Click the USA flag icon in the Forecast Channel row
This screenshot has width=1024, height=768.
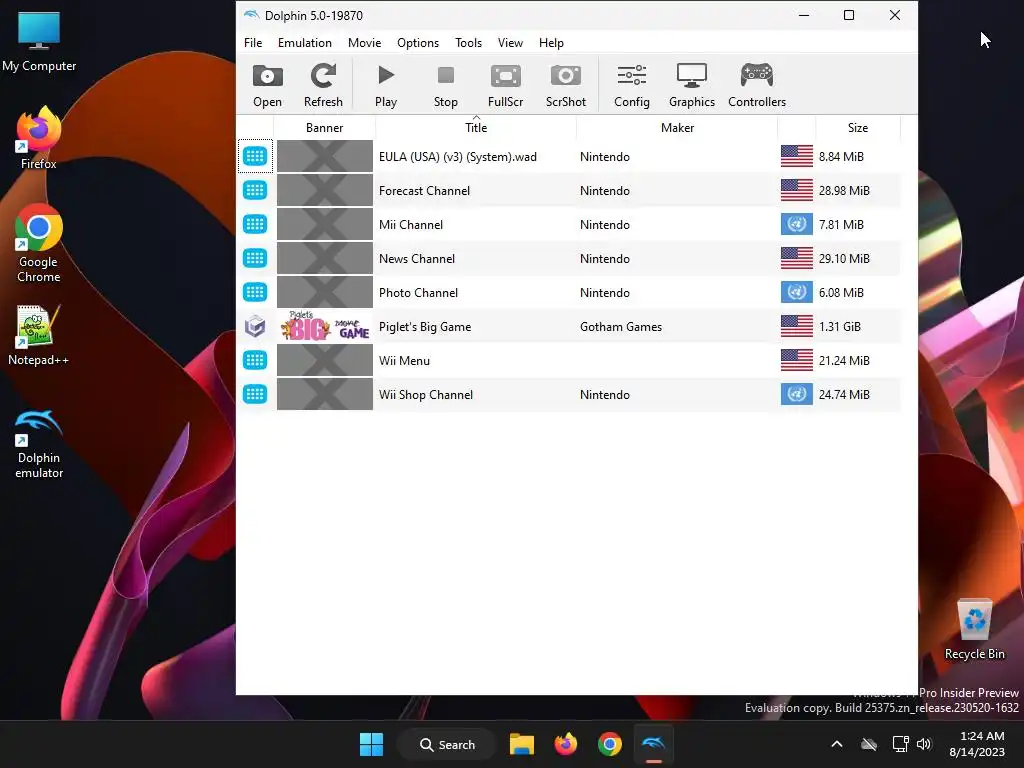(797, 190)
